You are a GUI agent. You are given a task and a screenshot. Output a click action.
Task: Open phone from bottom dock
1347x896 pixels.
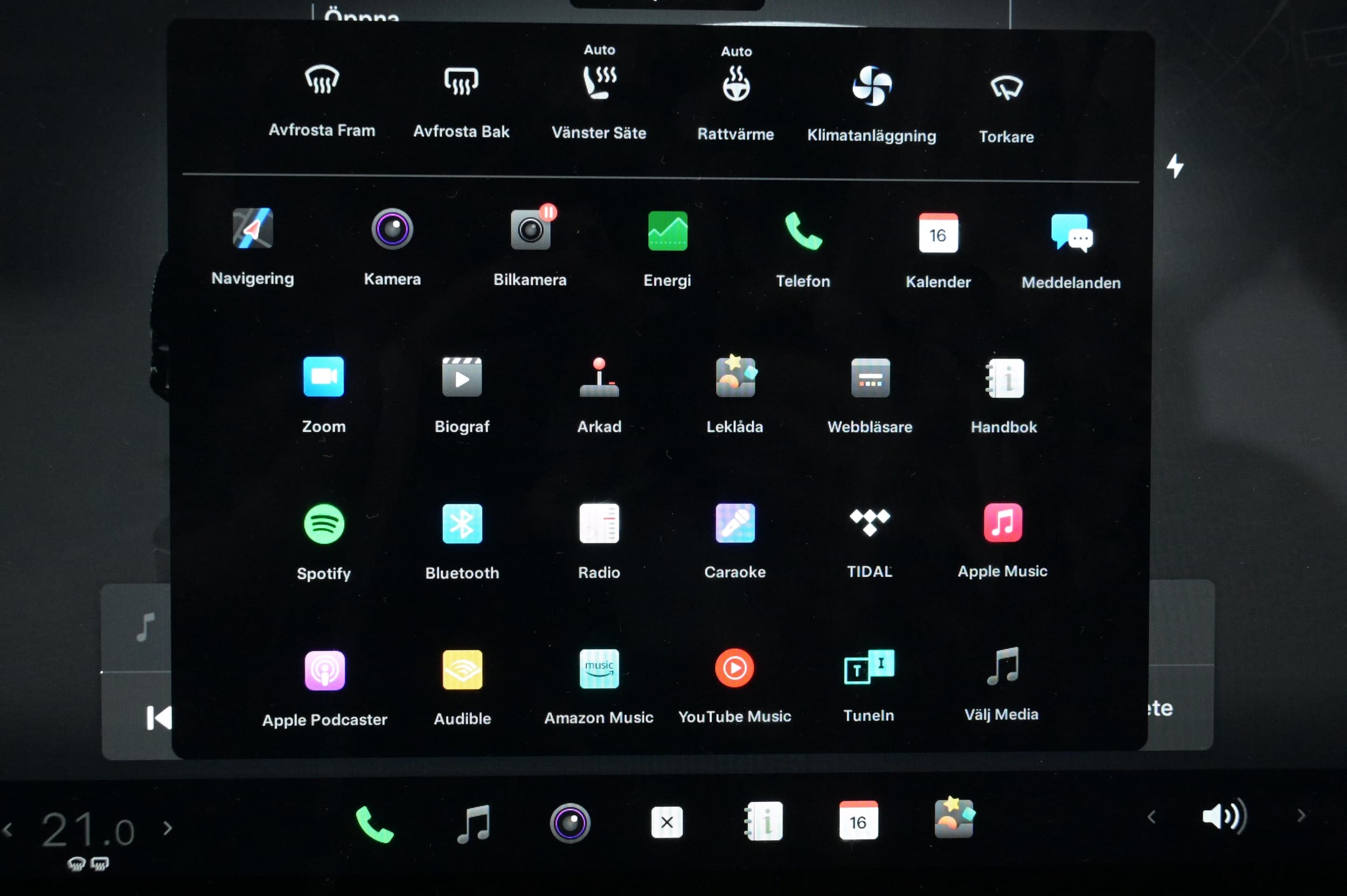point(374,823)
